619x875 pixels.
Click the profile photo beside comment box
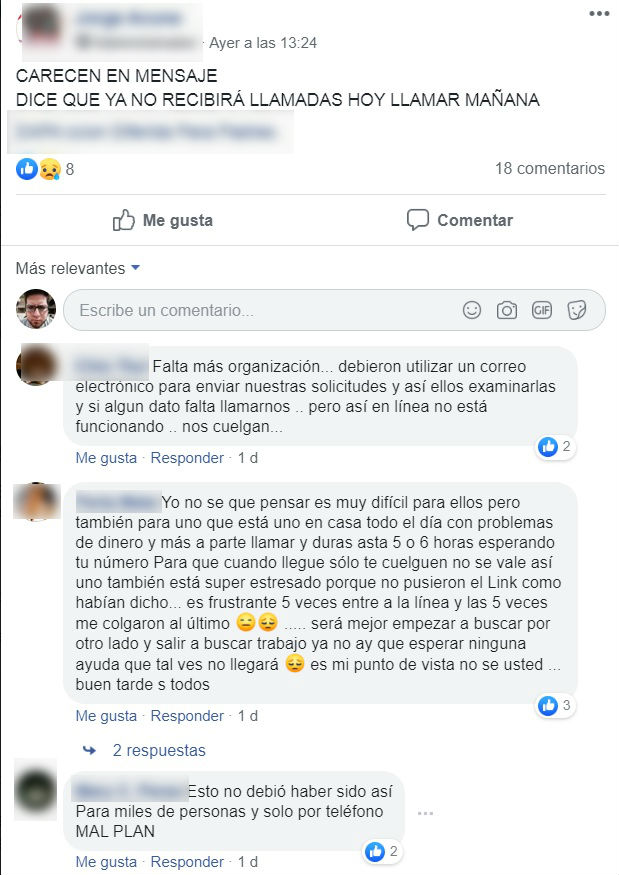pos(36,309)
